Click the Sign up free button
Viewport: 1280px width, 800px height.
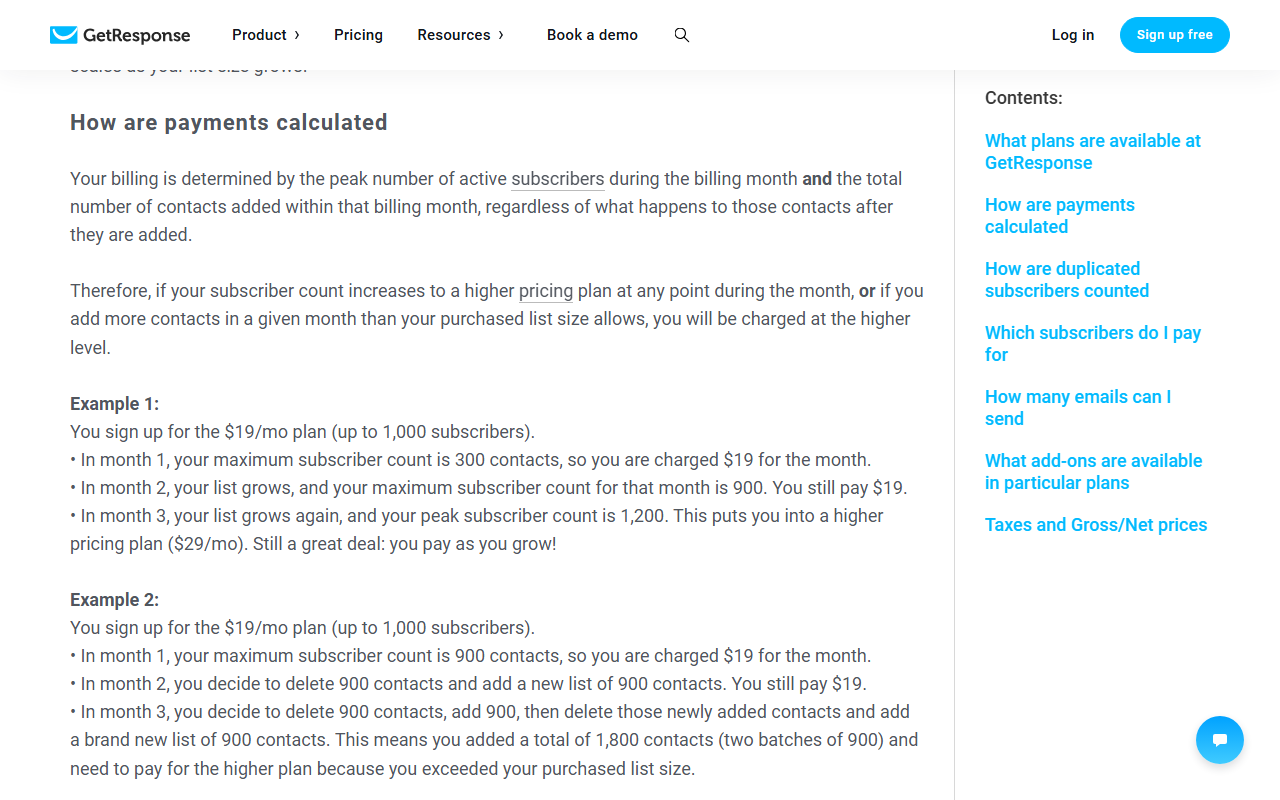1175,35
